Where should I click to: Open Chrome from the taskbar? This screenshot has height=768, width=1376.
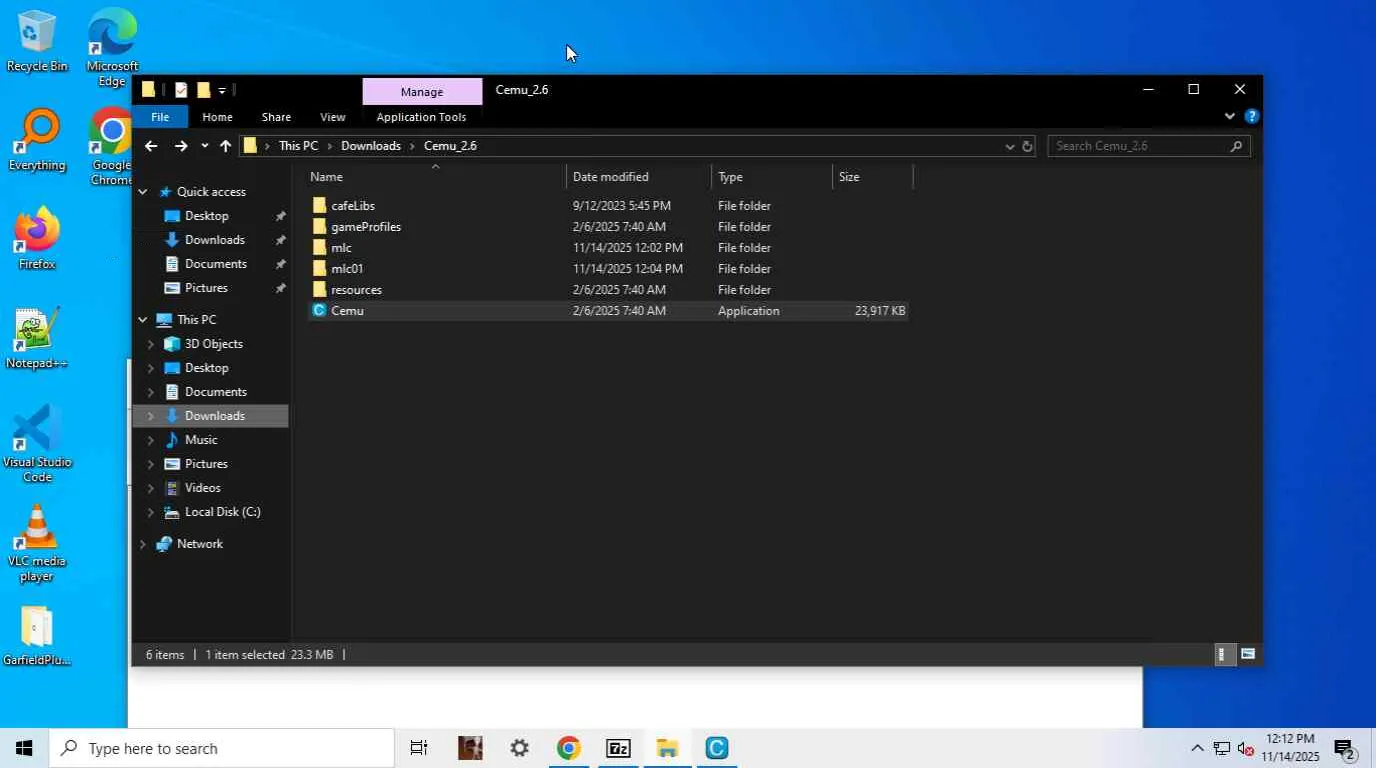pyautogui.click(x=568, y=748)
